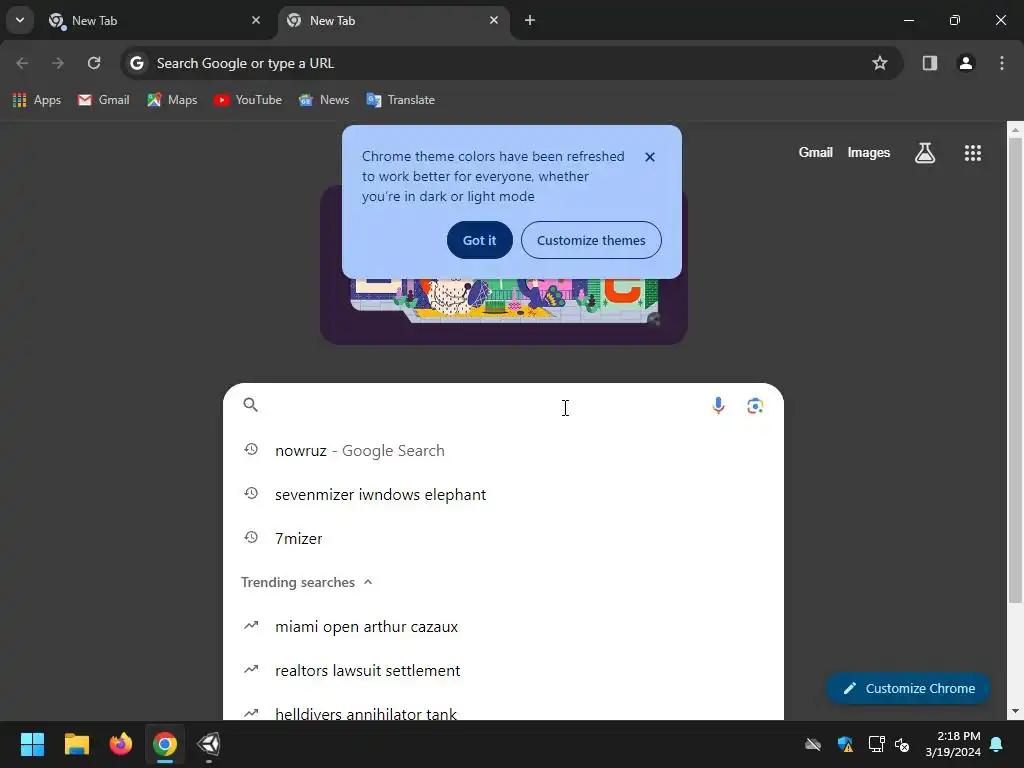Open Translate bookmark
This screenshot has height=768, width=1024.
pos(401,100)
